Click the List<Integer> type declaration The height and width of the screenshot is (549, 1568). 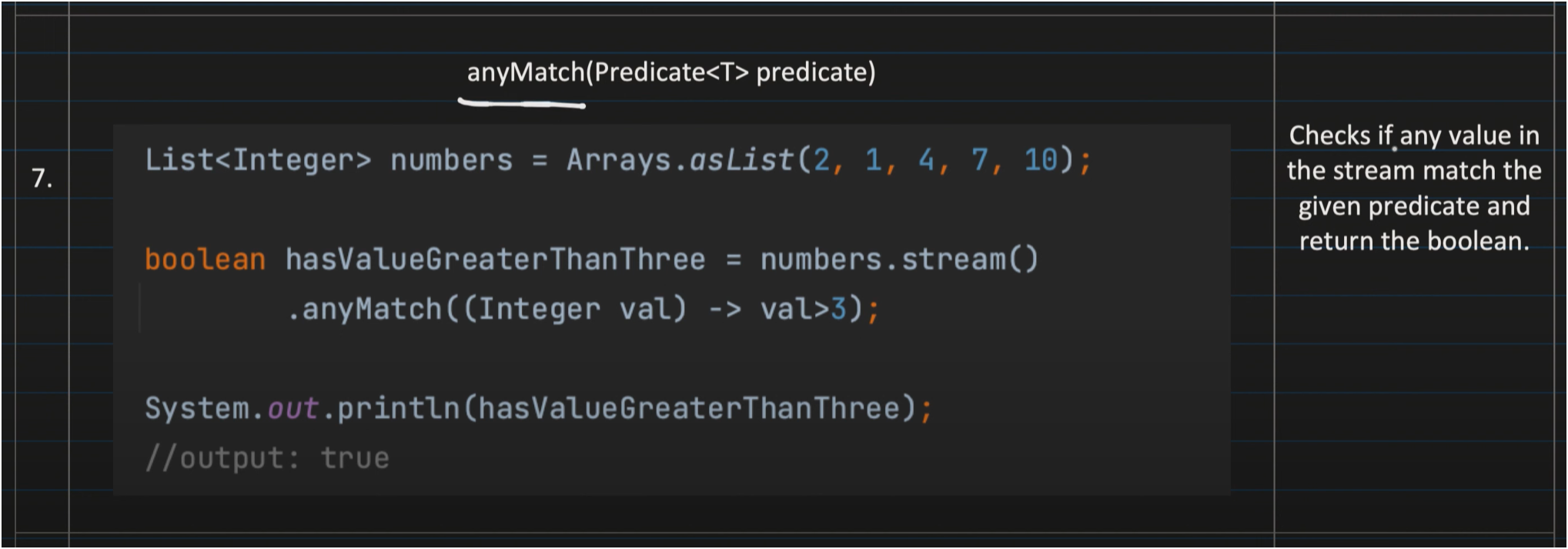258,160
